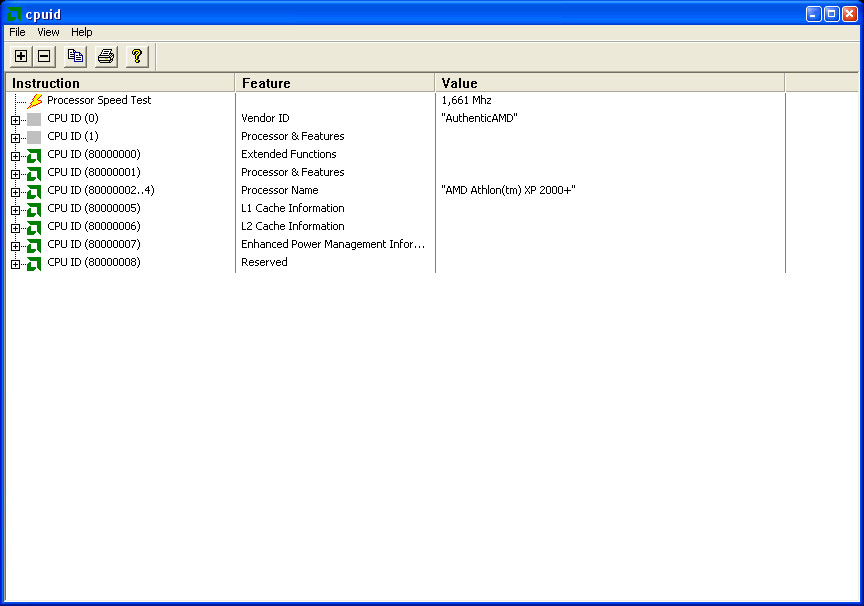Click the AMD icon beside CPU ID (80000006)
864x606 pixels.
coord(34,228)
